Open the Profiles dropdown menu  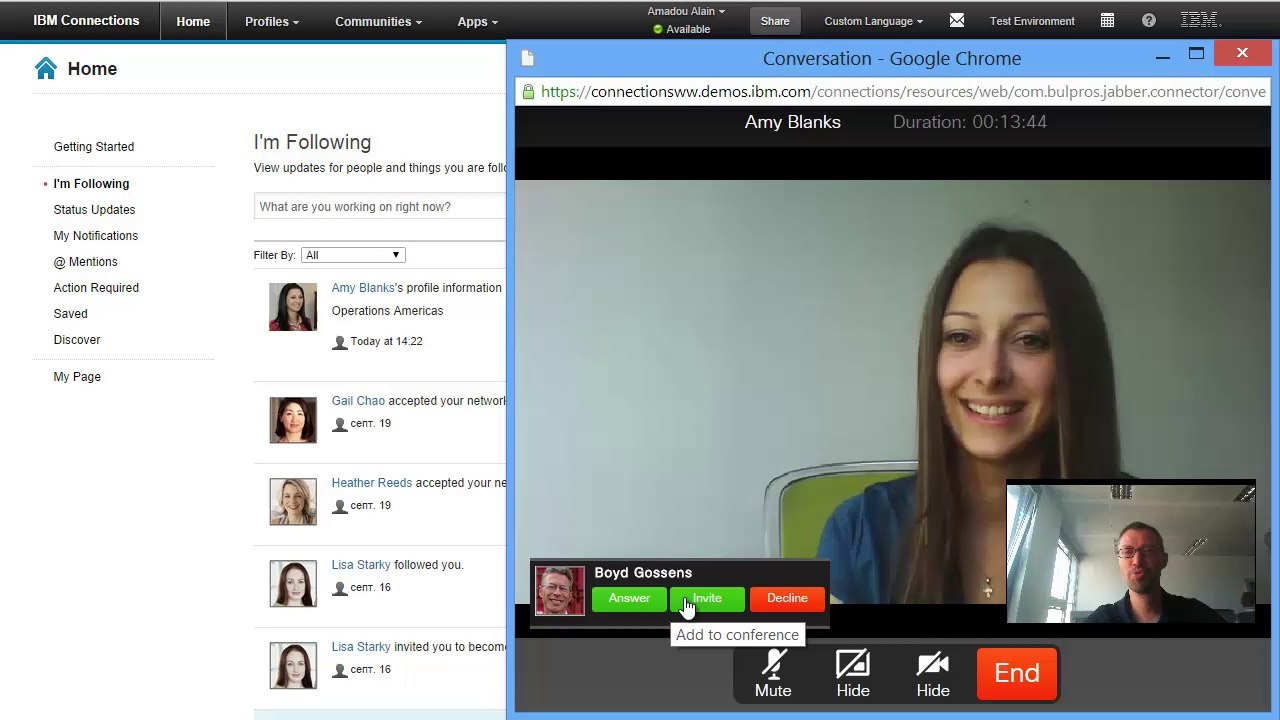272,21
